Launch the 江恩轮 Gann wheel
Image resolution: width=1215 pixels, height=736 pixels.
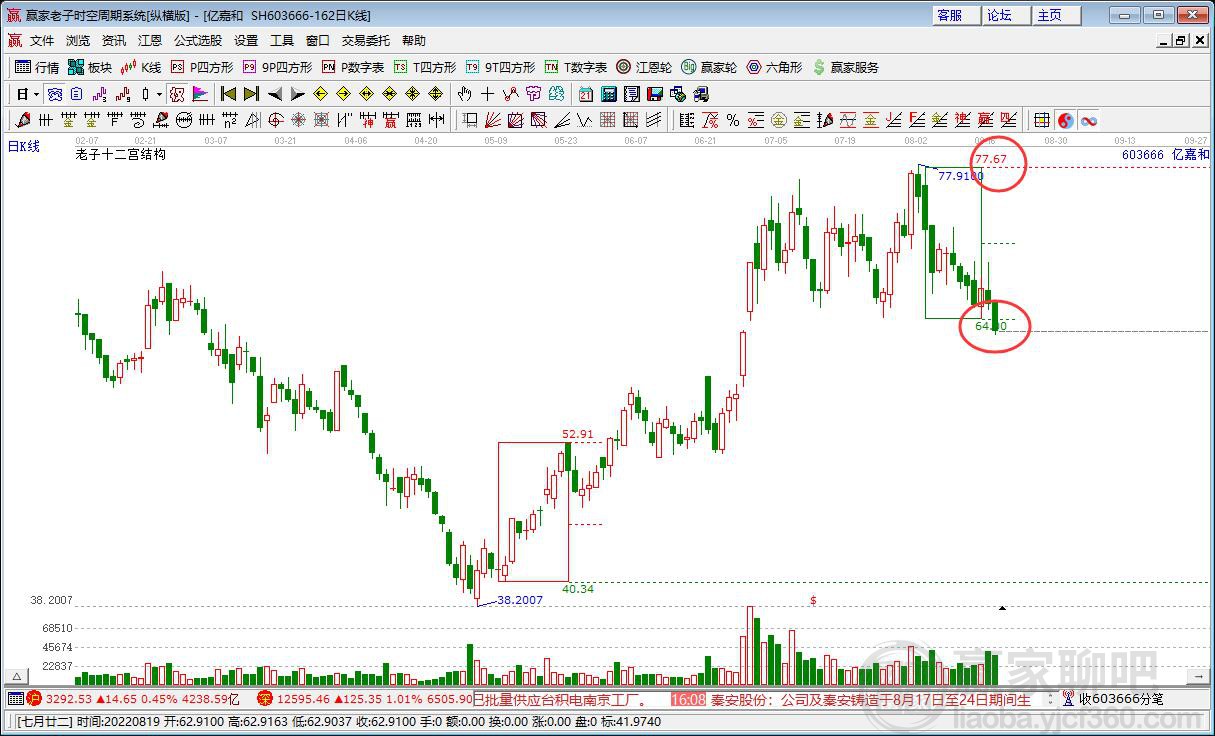tap(644, 67)
